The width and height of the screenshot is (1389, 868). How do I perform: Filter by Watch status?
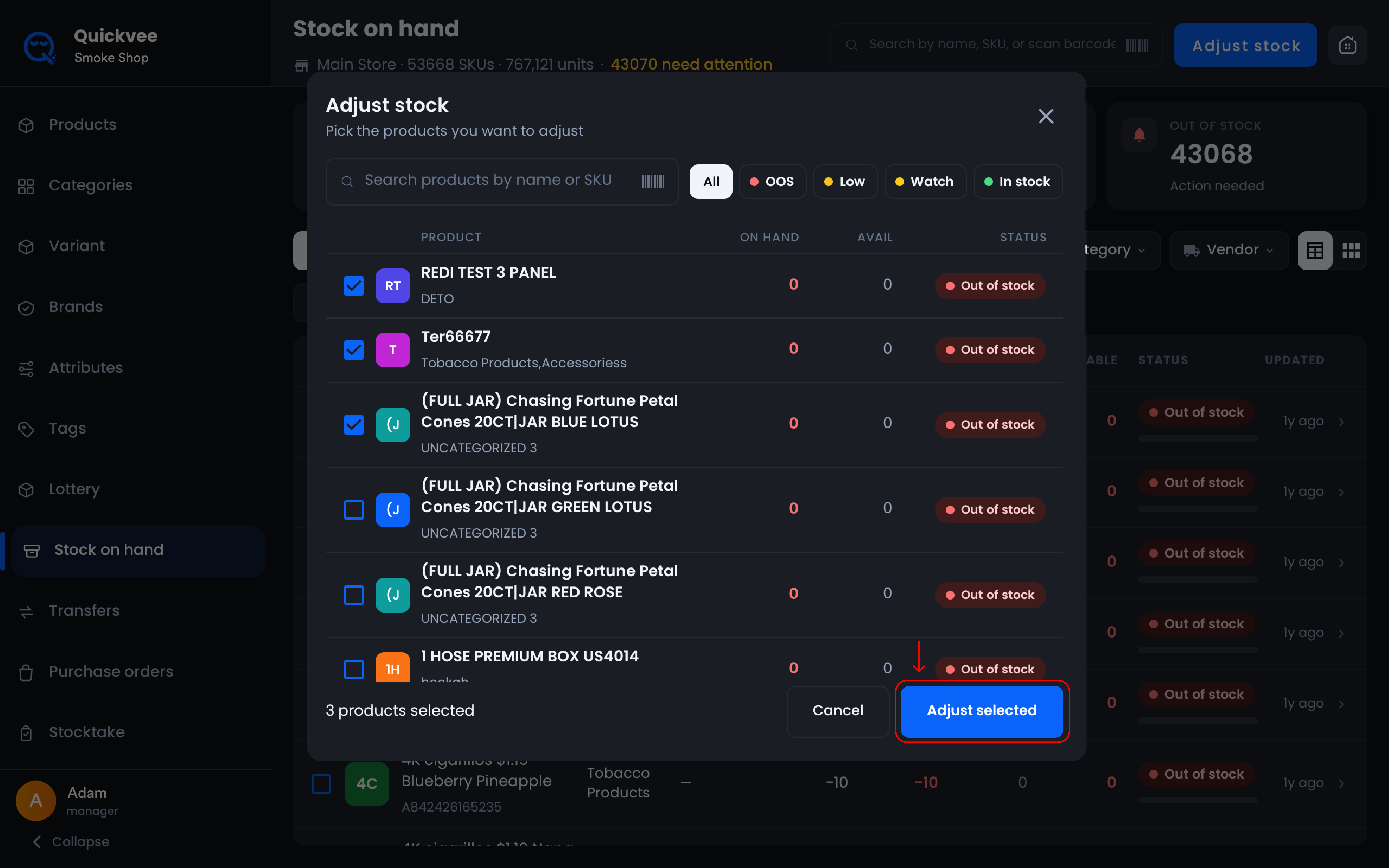coord(925,182)
